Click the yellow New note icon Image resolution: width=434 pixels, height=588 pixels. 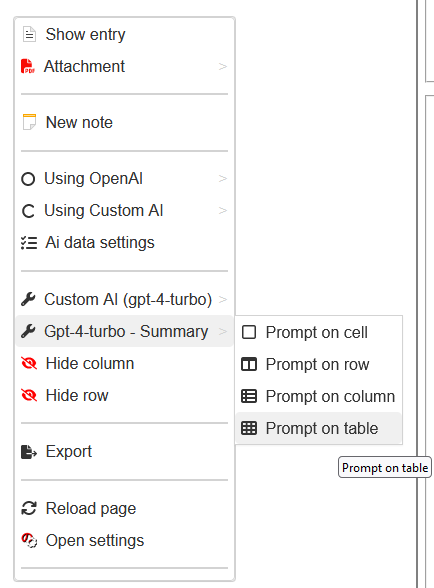pyautogui.click(x=29, y=122)
